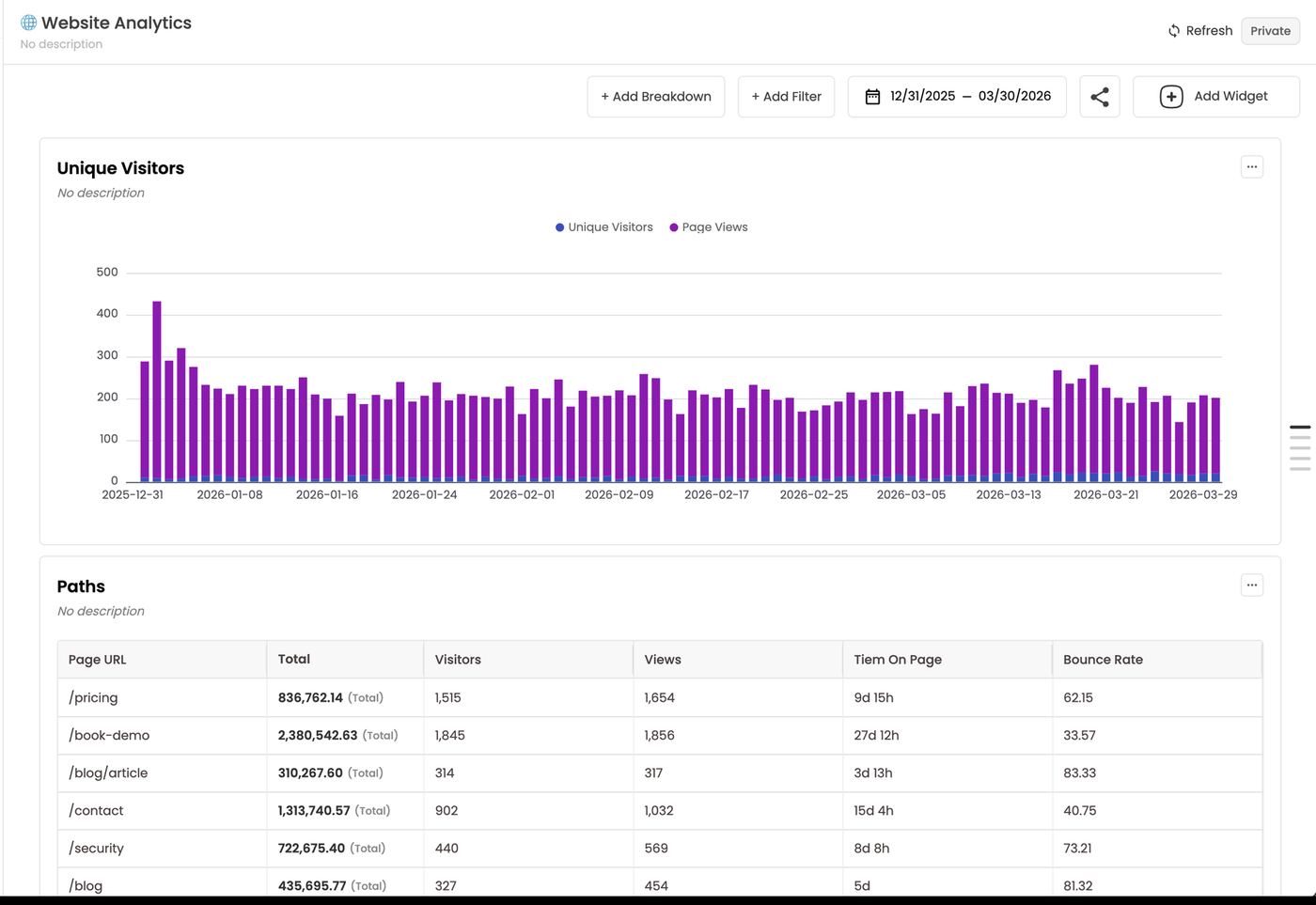Sort by the Page URL column header

pos(162,660)
